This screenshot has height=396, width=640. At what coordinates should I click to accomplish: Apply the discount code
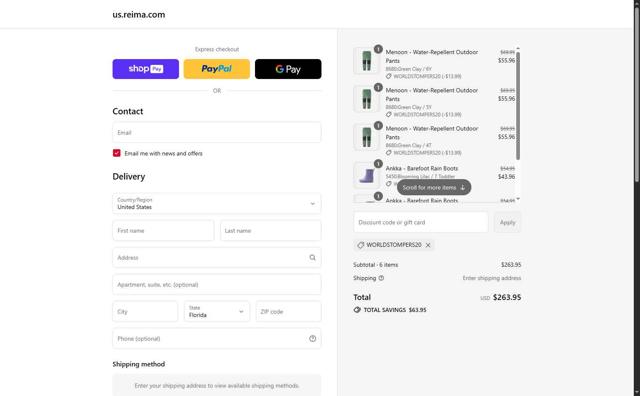(507, 222)
